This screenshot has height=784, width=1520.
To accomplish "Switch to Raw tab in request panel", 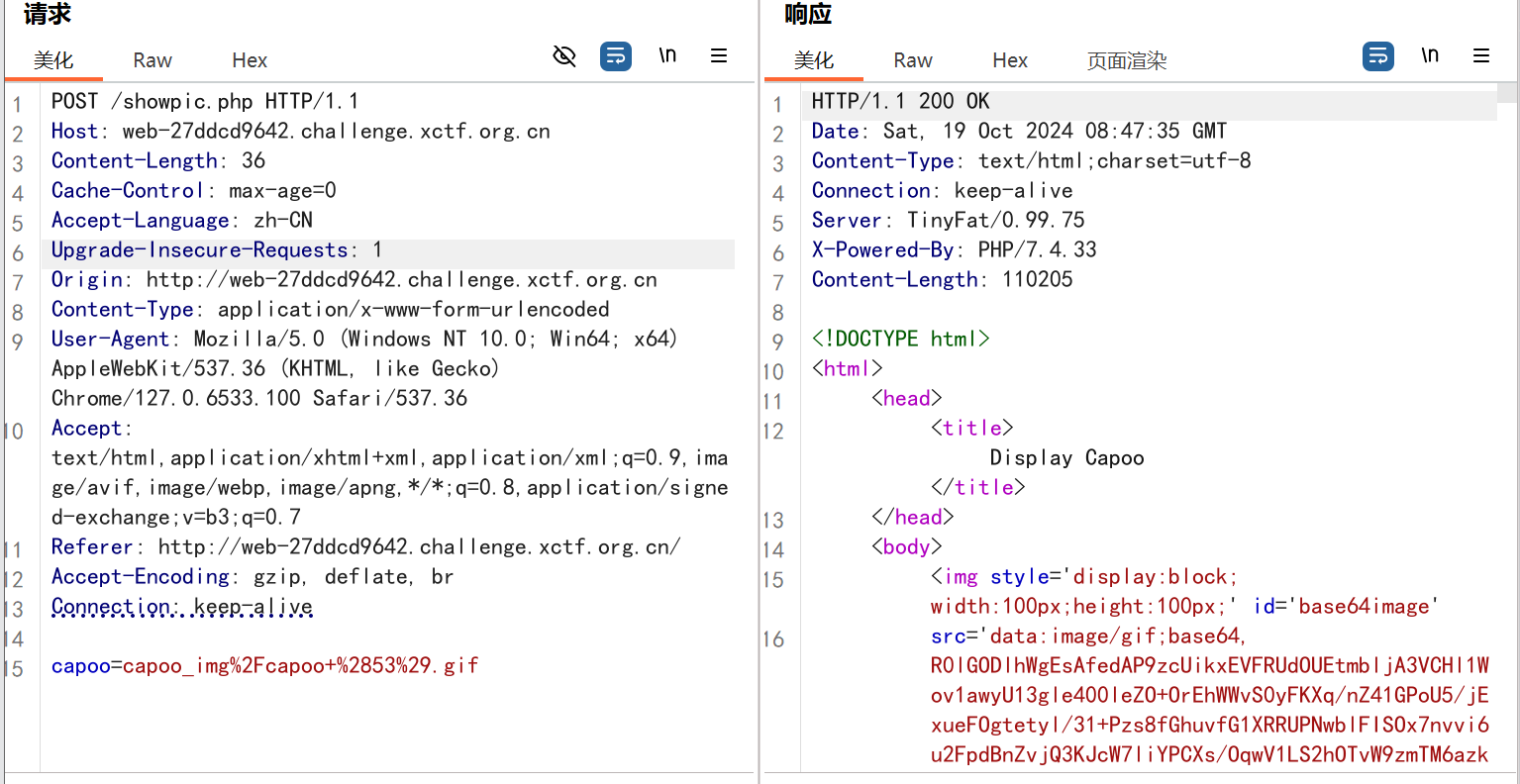I will pos(152,60).
